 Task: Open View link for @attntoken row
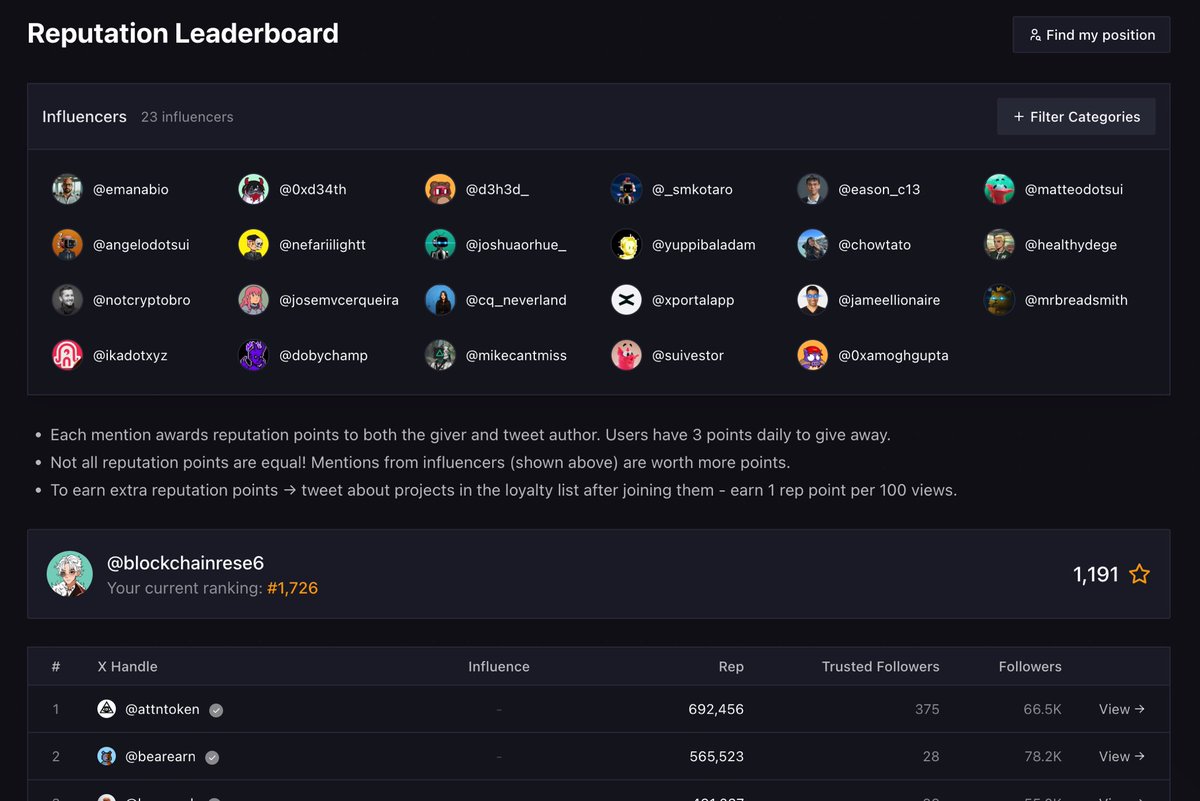click(x=1122, y=709)
